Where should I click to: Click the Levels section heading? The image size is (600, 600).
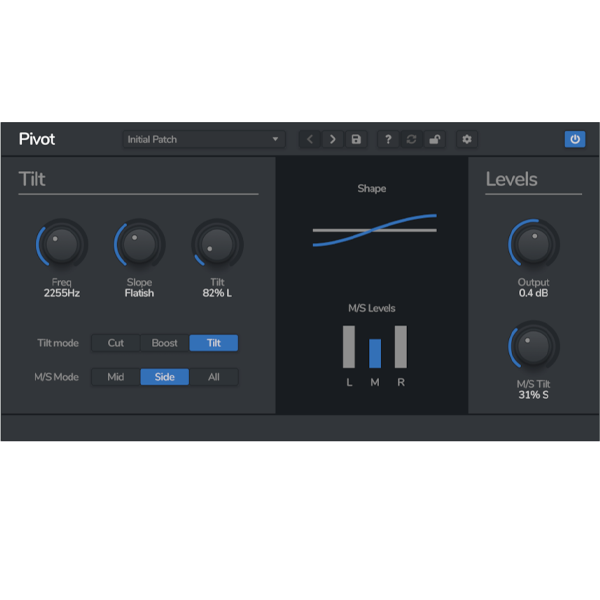coord(512,179)
